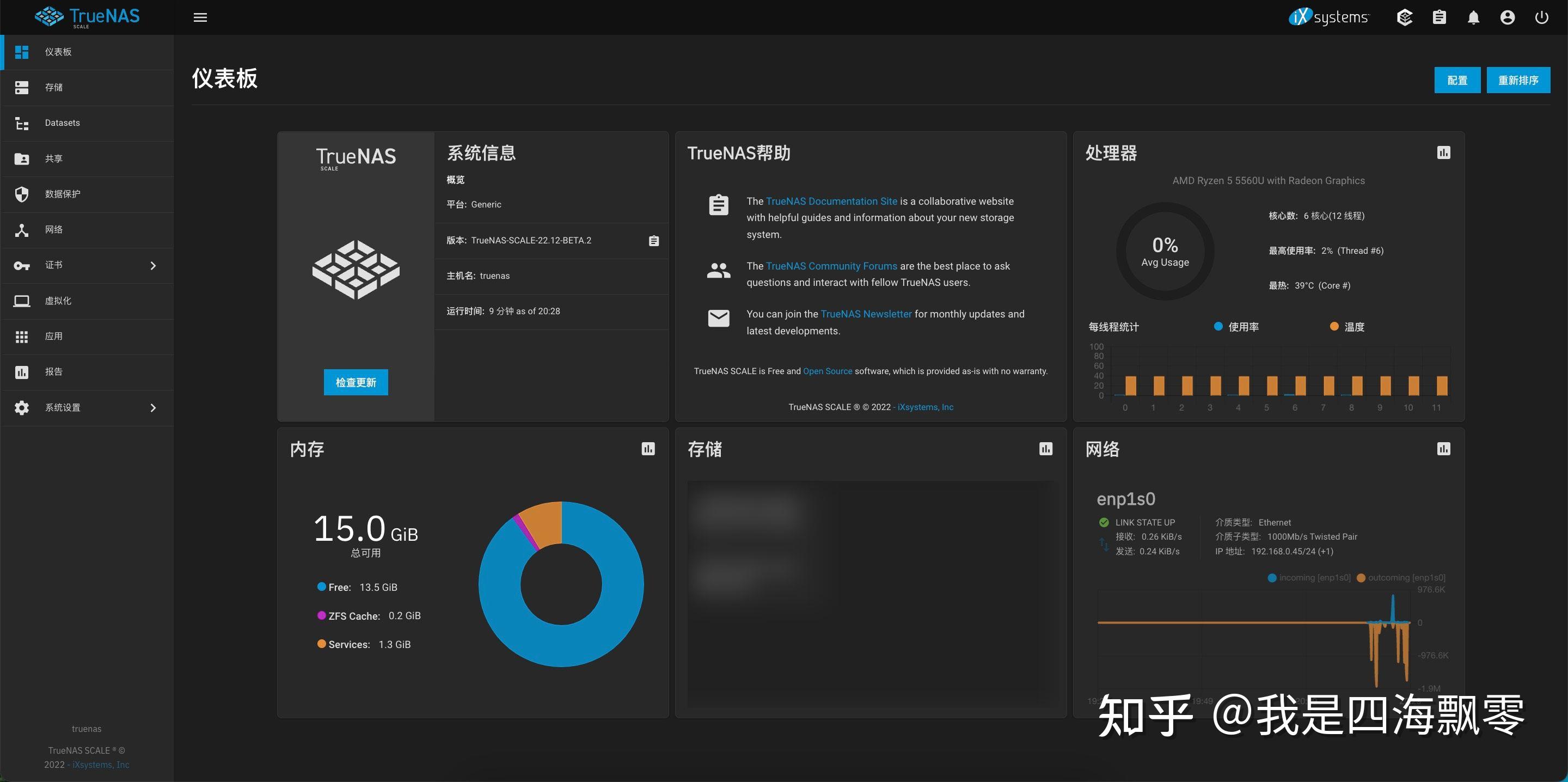Open the processor report chart icon
Screen dimensions: 1568x782
1444,153
